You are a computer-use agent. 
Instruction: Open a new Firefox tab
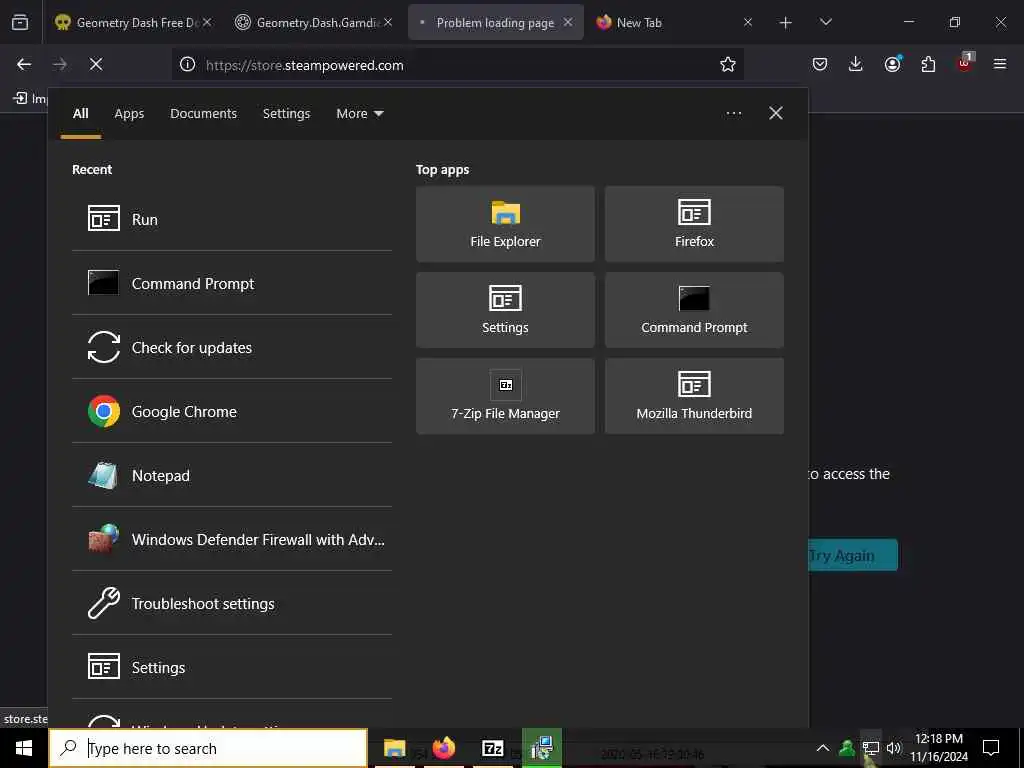coord(786,23)
